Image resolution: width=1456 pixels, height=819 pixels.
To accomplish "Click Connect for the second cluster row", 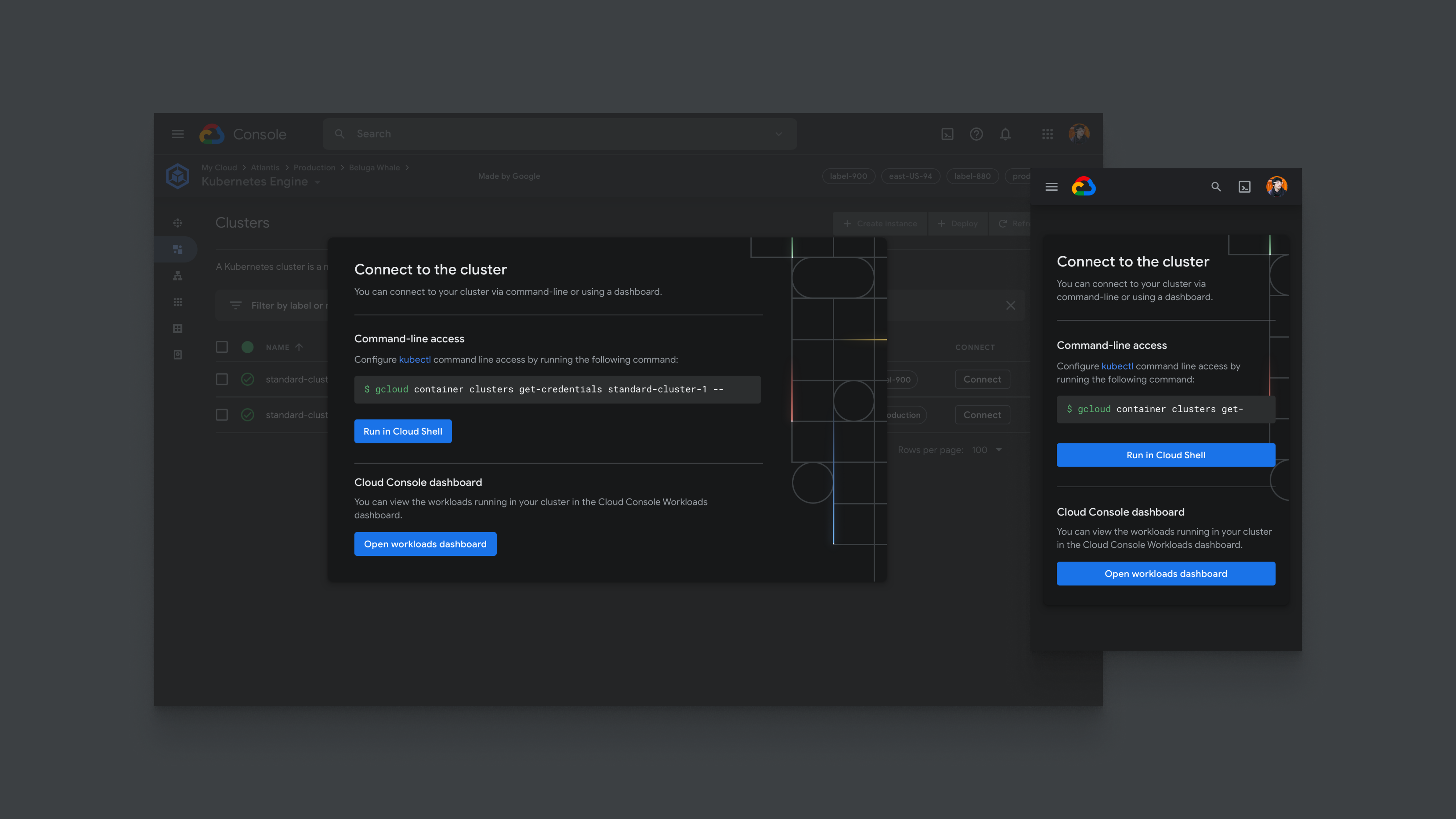I will tap(983, 415).
